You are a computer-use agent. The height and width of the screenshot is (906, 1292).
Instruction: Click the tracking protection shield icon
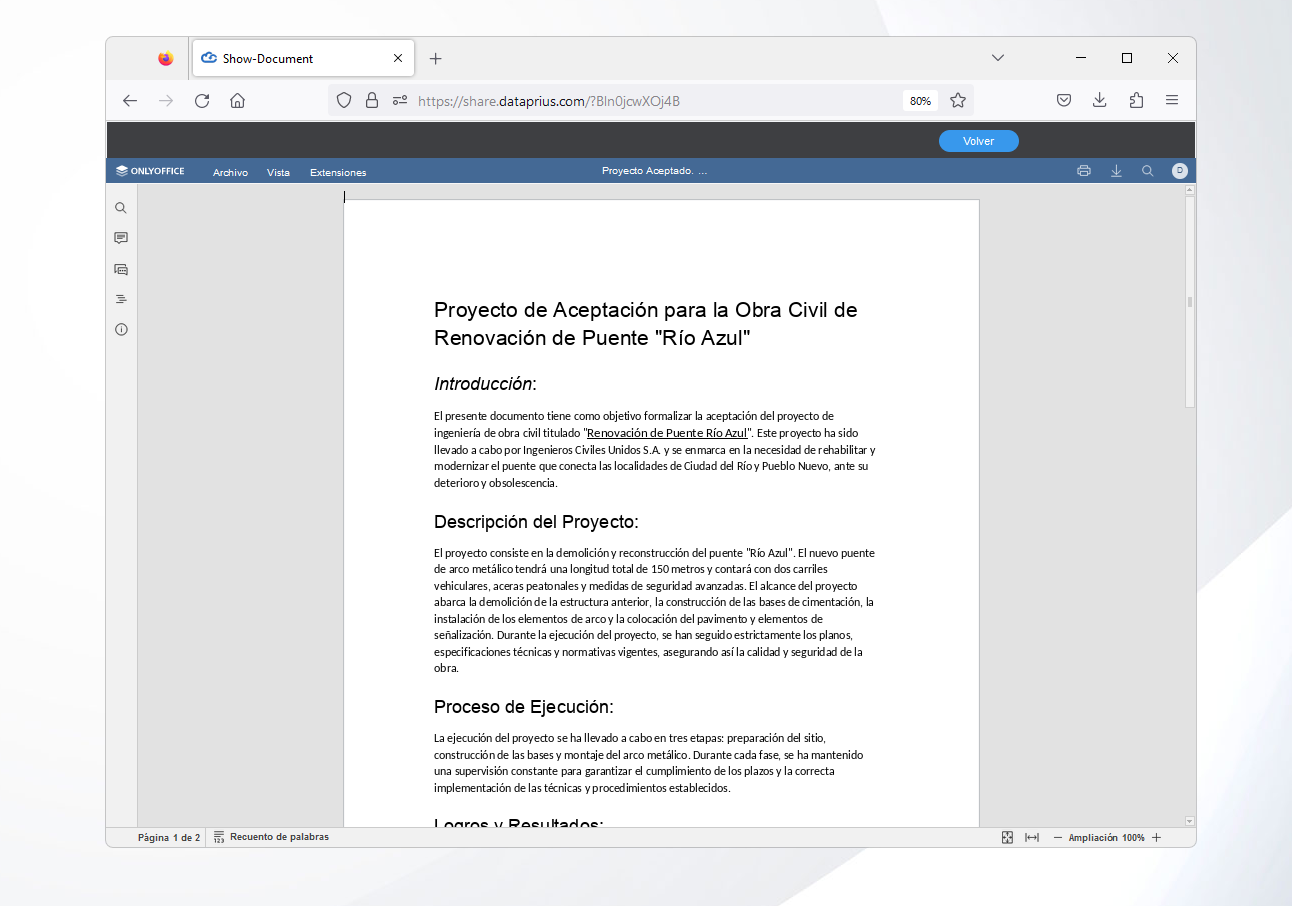click(344, 100)
